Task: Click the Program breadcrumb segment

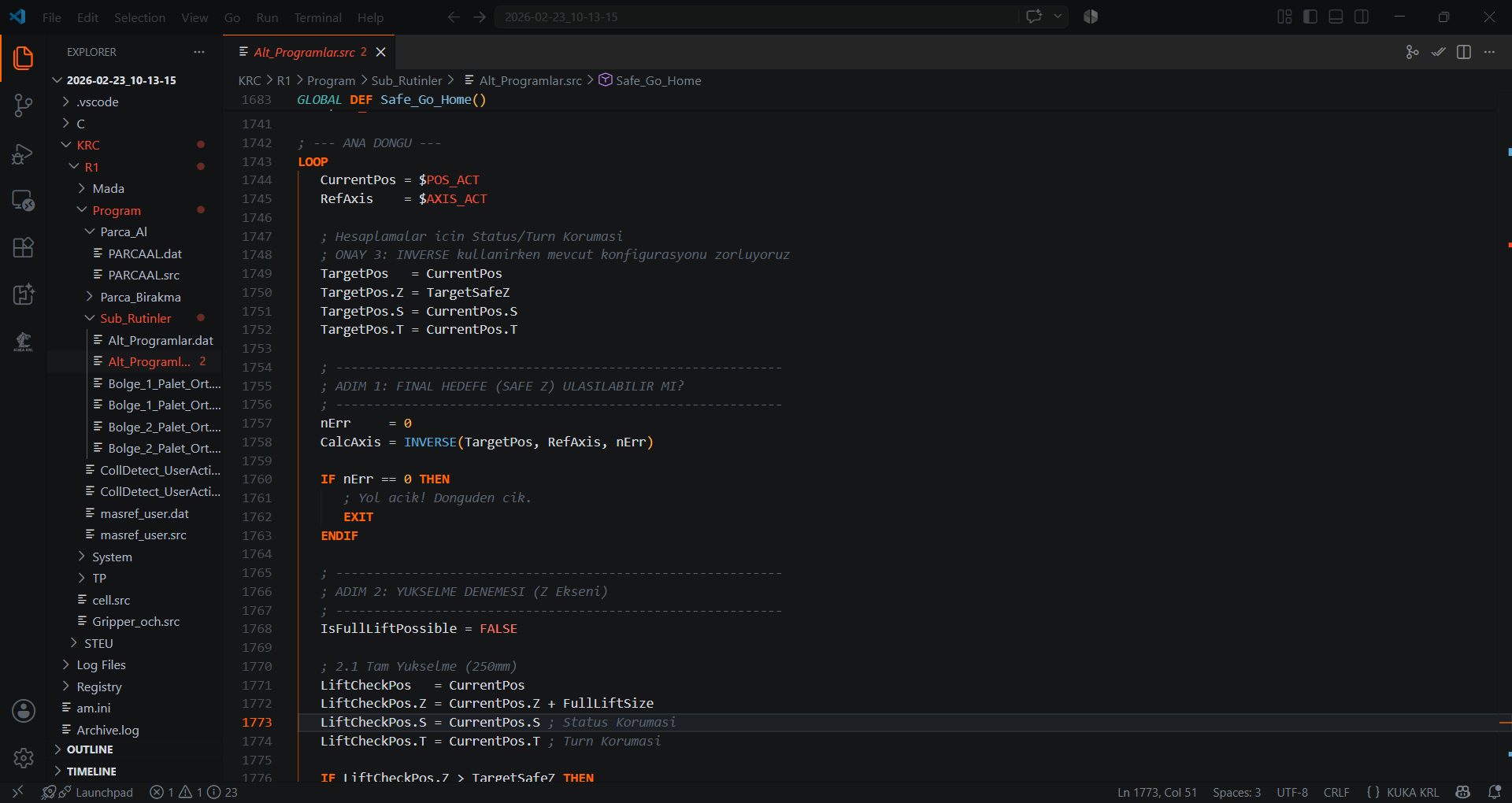Action: click(x=331, y=80)
